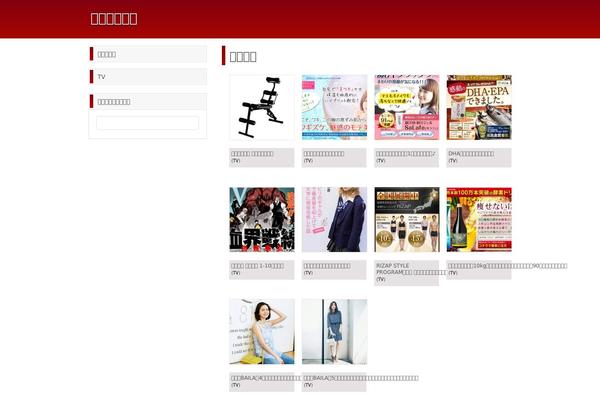Click the (TV) tag under the RIZAP caption

(380, 279)
